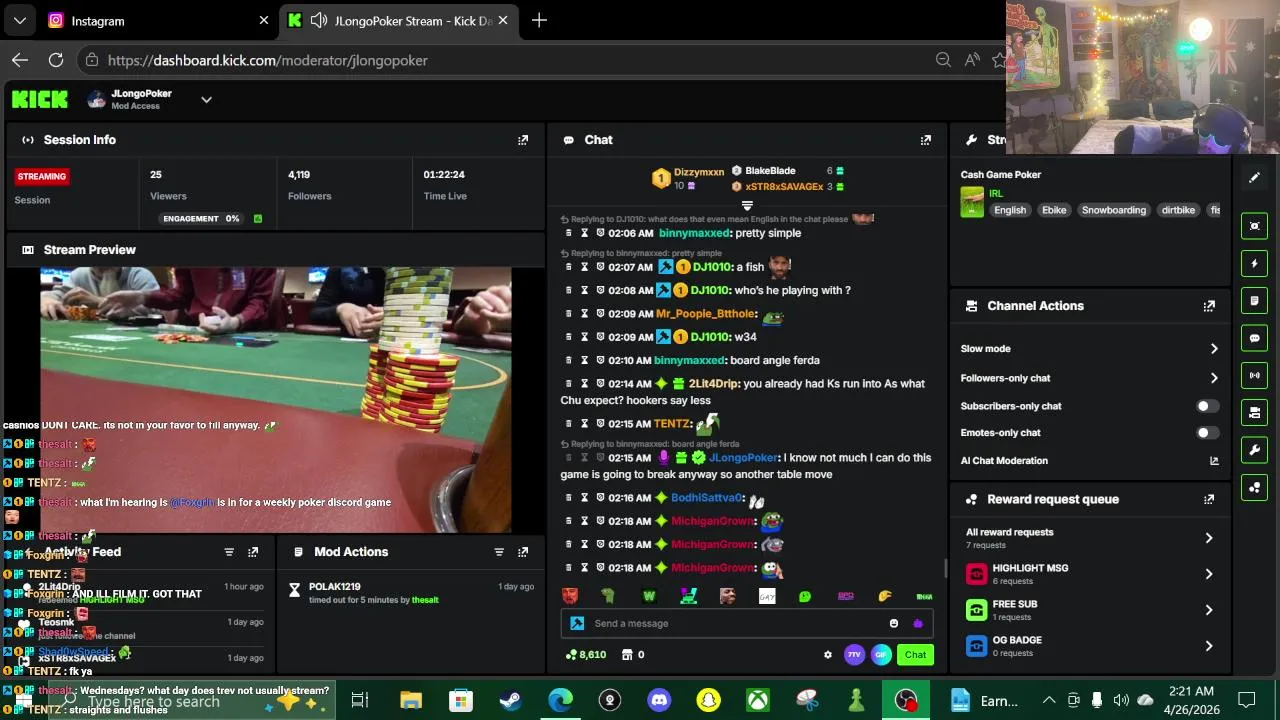The image size is (1280, 720).
Task: Expand Slow mode options
Action: [x=1214, y=349]
